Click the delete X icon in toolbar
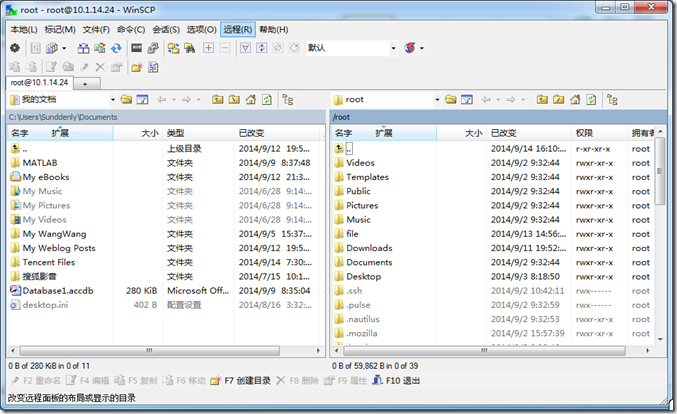 click(x=100, y=67)
